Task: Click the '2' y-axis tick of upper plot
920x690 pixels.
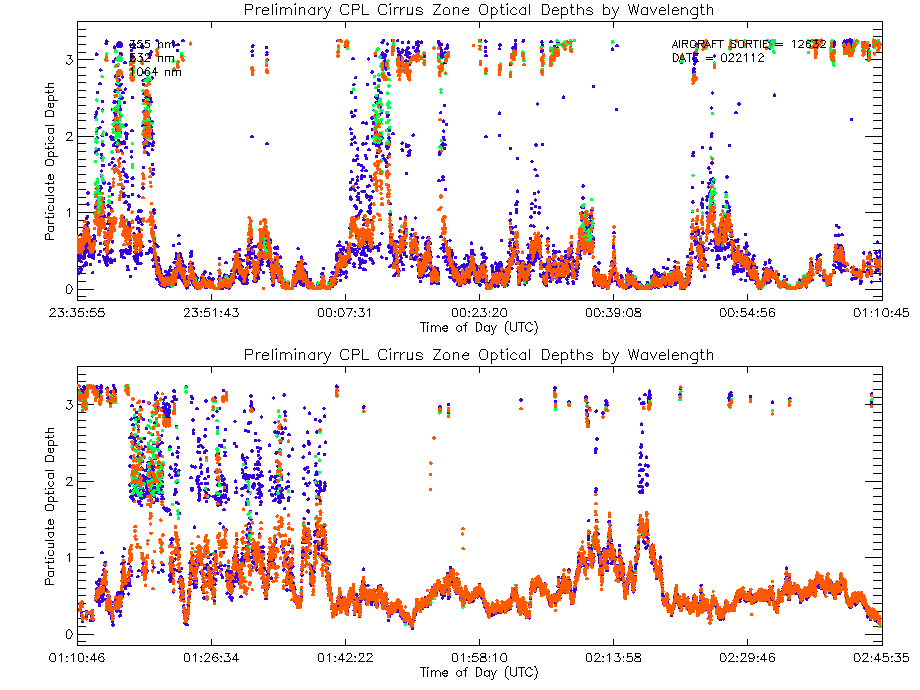Action: (x=69, y=137)
